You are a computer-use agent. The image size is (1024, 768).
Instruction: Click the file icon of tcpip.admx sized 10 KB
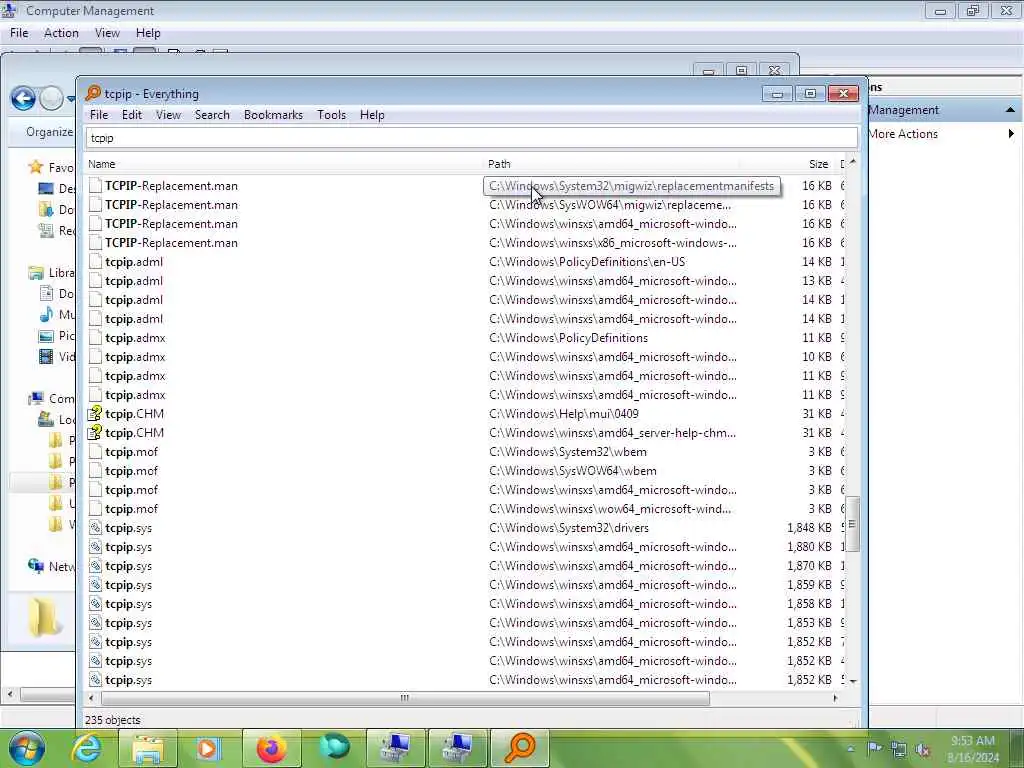[95, 357]
